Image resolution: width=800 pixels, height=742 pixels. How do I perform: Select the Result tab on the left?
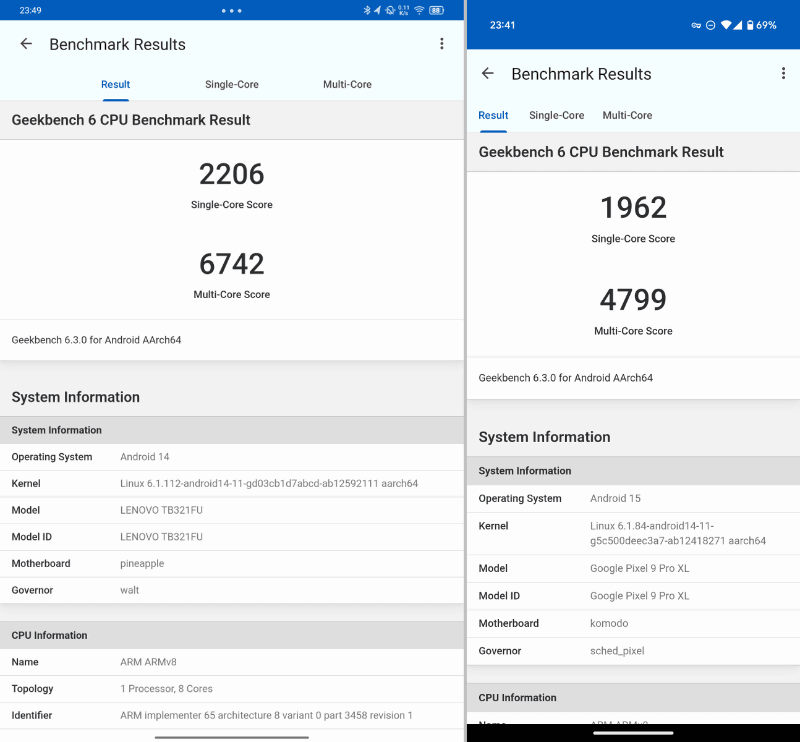115,84
